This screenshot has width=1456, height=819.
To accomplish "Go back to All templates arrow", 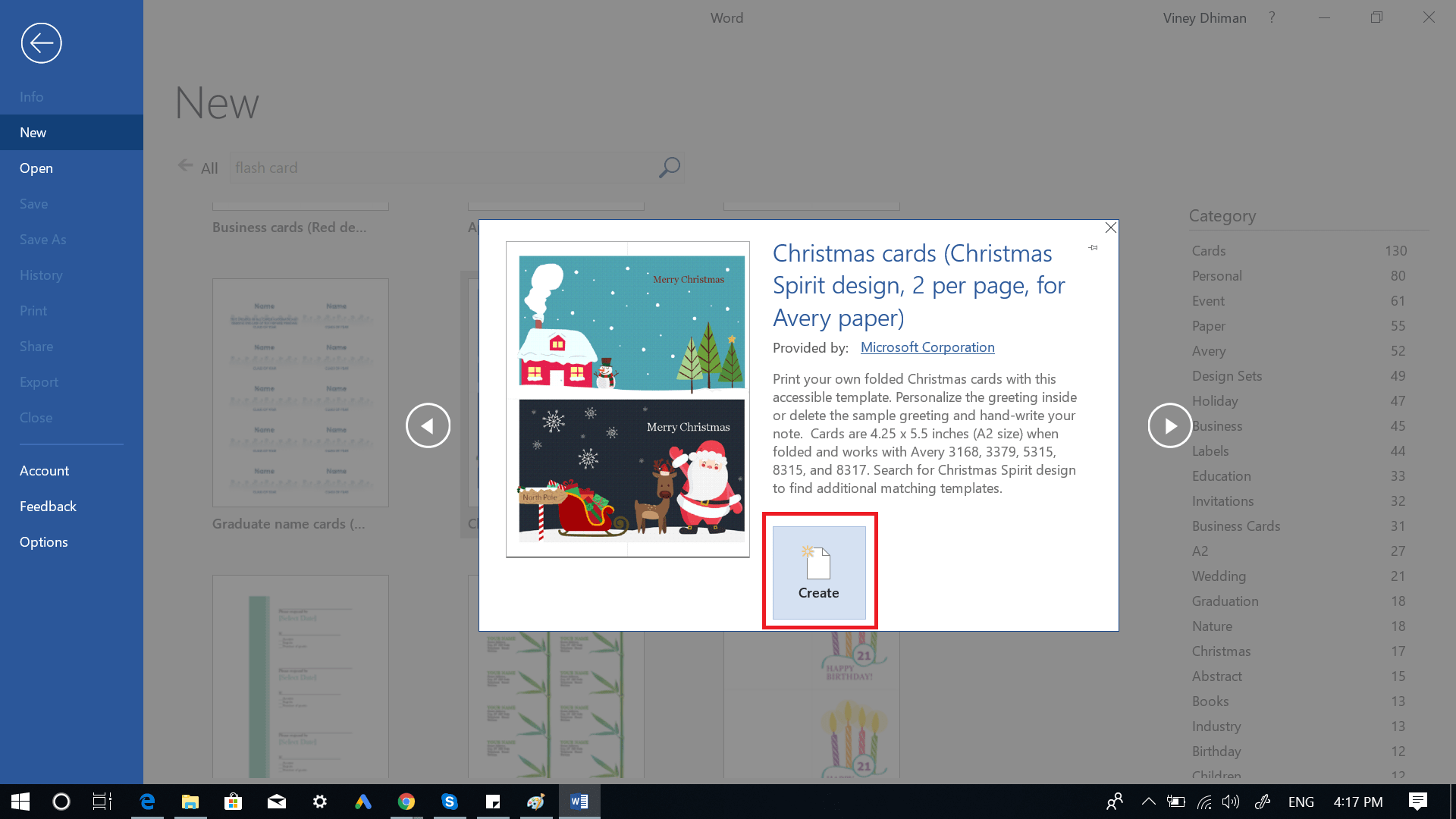I will [x=185, y=165].
